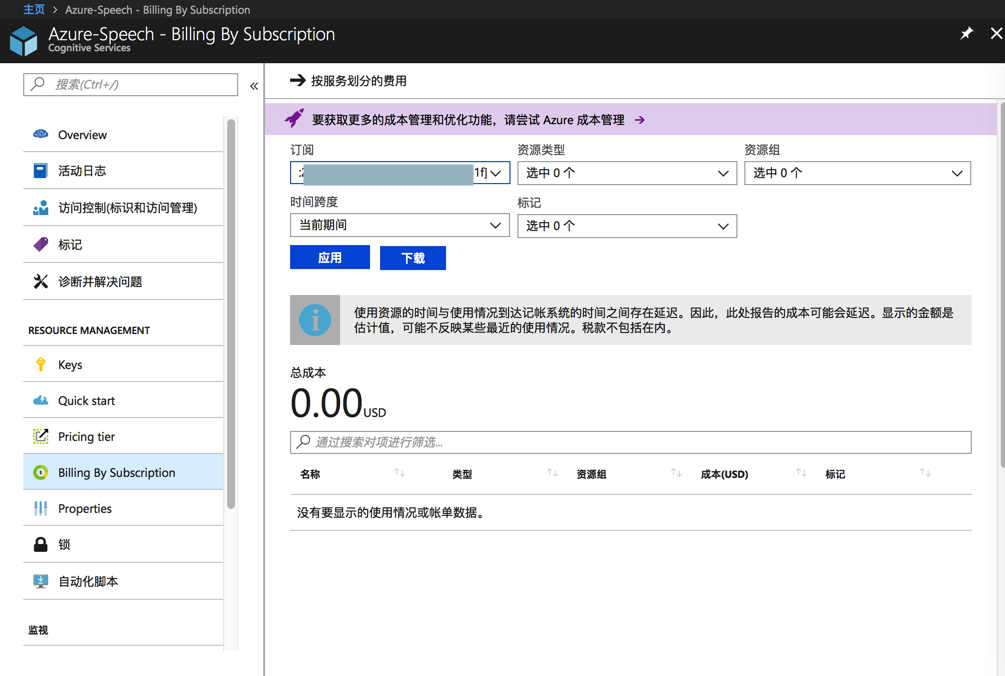This screenshot has height=676, width=1005.
Task: Click the Billing By Subscription circle icon
Action: pos(40,472)
